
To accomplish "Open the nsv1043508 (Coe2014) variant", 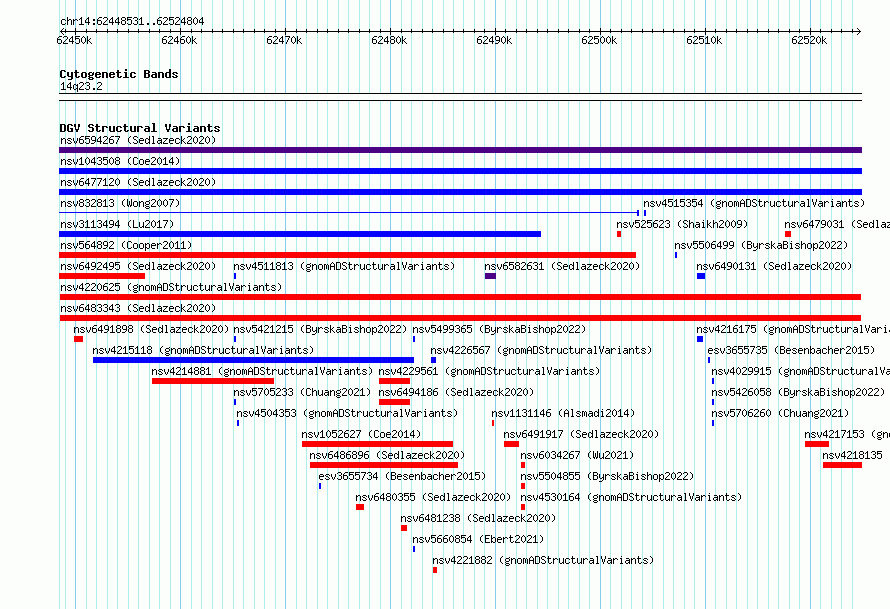I will pos(120,161).
